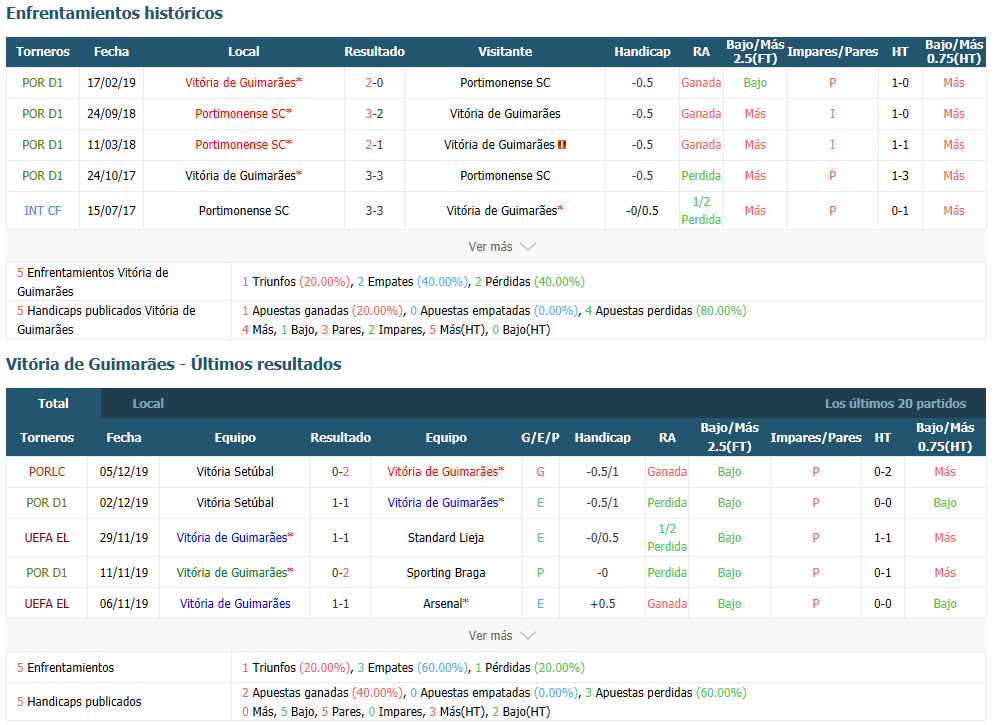1005x725 pixels.
Task: Open the Sporting Braga team link
Action: (x=446, y=573)
